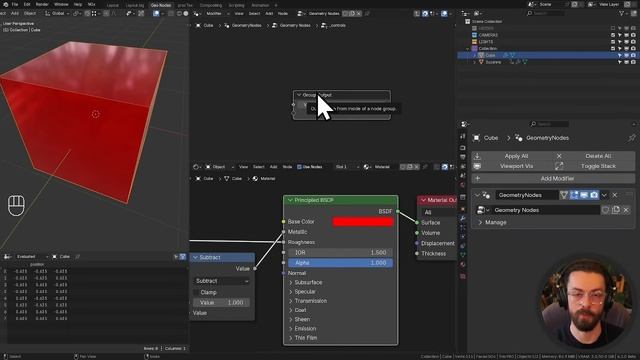640x360 pixels.
Task: Edit the Subtract node Value field
Action: point(222,302)
